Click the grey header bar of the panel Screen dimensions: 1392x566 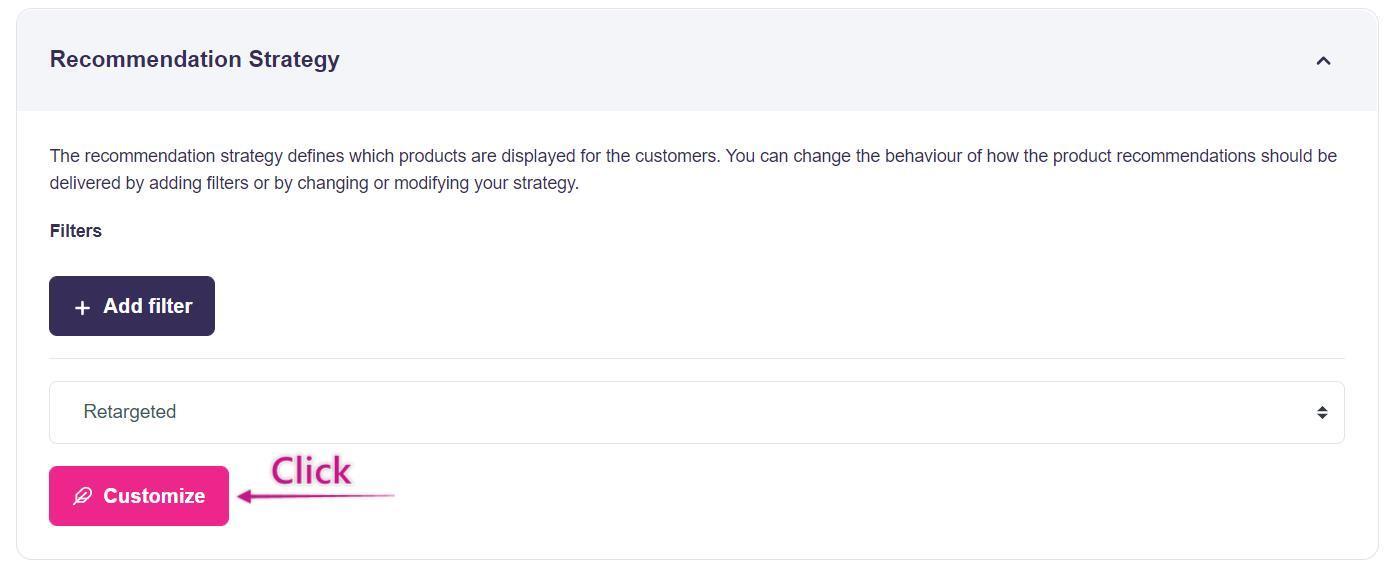[x=800, y=60]
